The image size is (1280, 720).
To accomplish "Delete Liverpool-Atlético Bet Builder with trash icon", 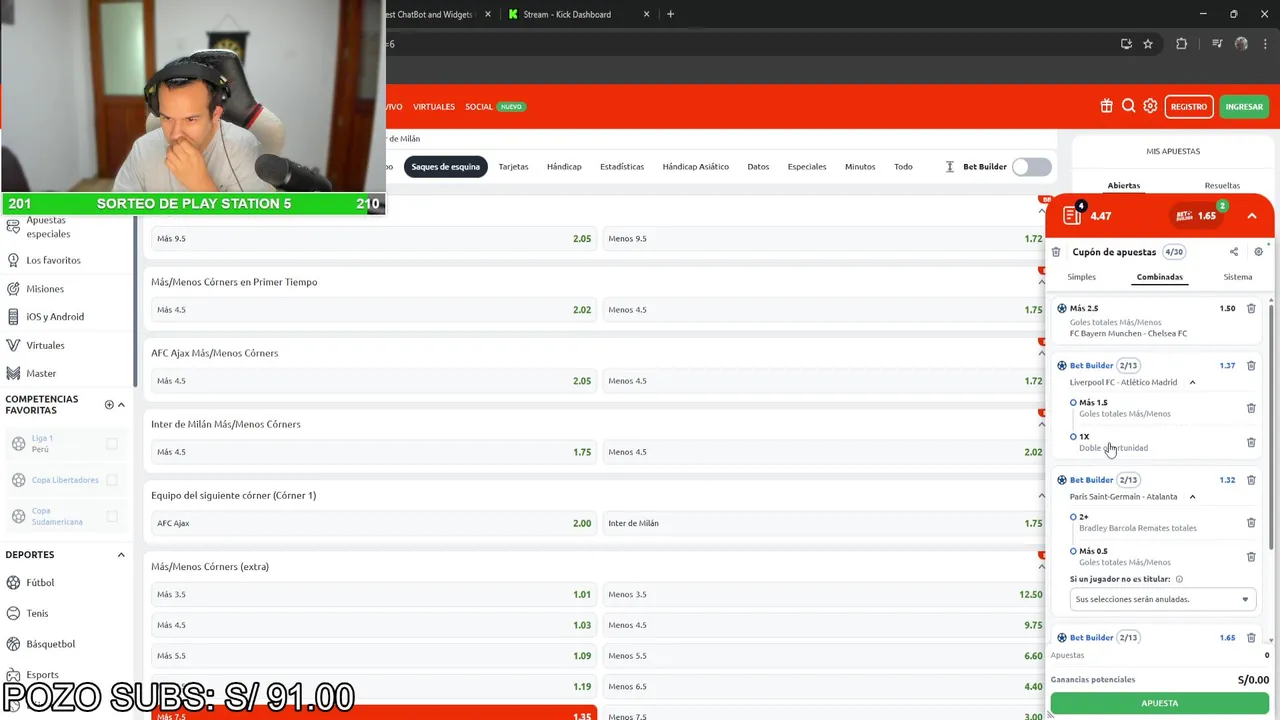I will tap(1251, 366).
